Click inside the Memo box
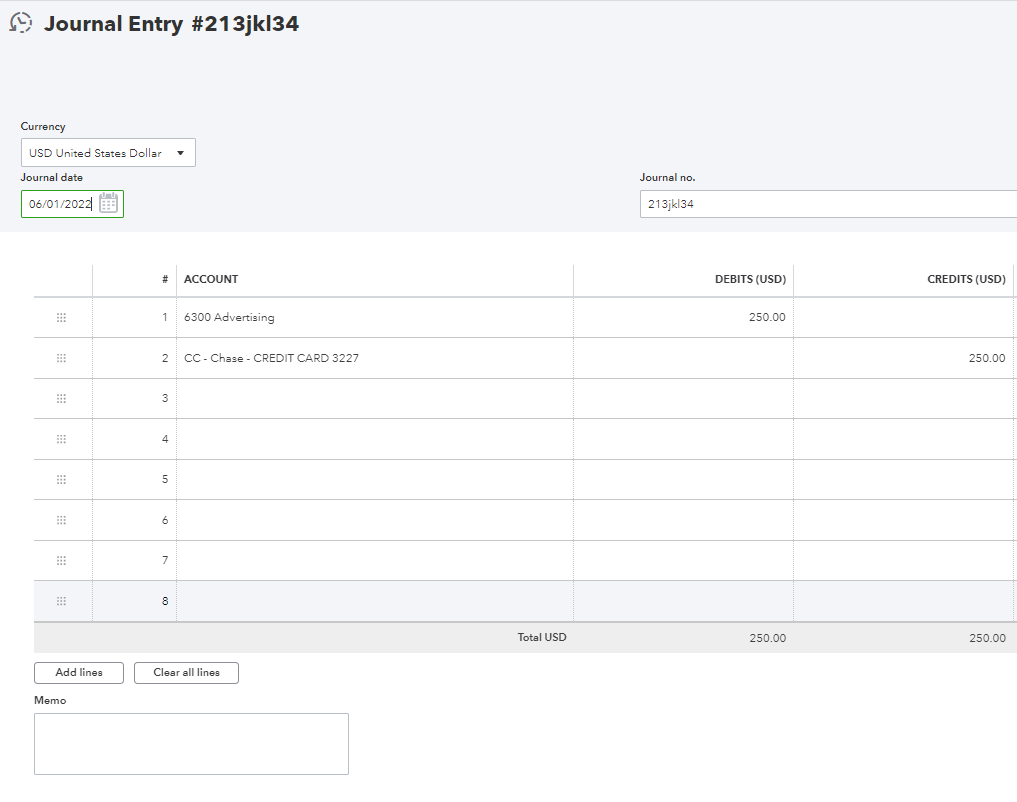The width and height of the screenshot is (1017, 802). coord(190,743)
